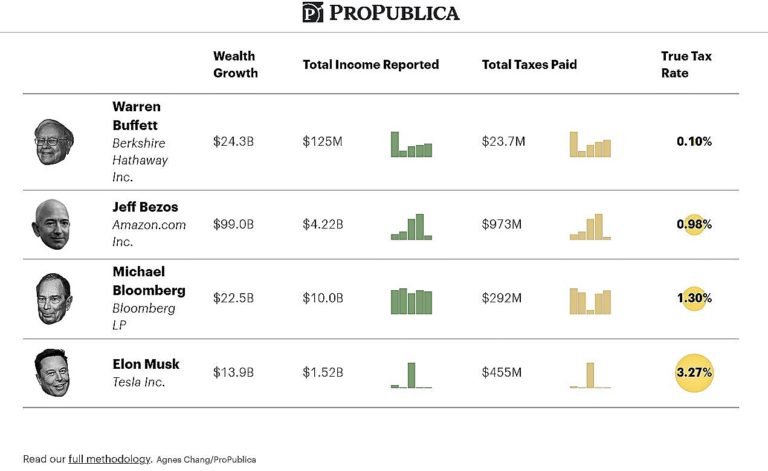Click Elon Musk's portrait
768x471 pixels.
click(x=51, y=372)
